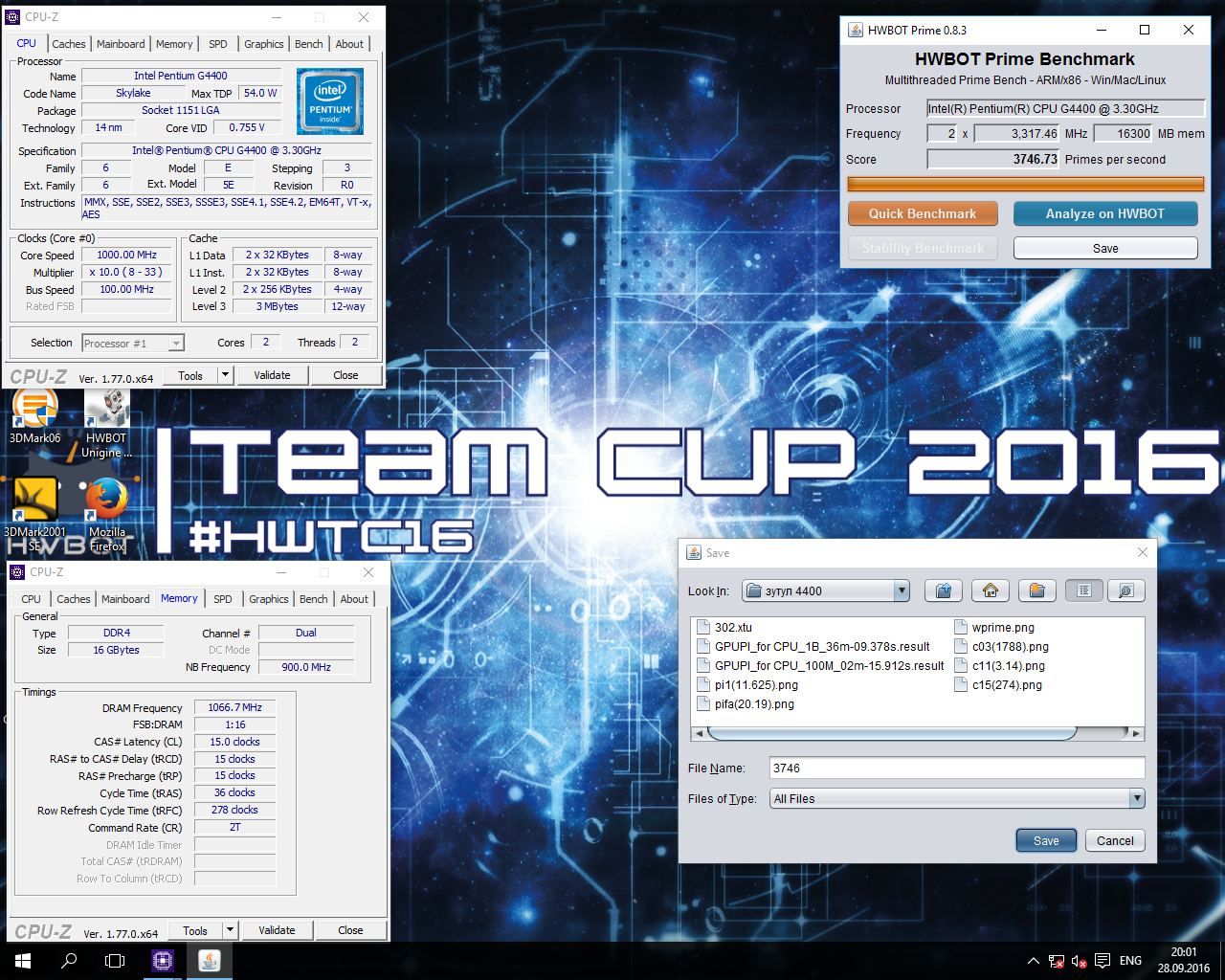Screen dimensions: 1225x980
Task: Select the 302.xtu file icon
Action: point(703,628)
